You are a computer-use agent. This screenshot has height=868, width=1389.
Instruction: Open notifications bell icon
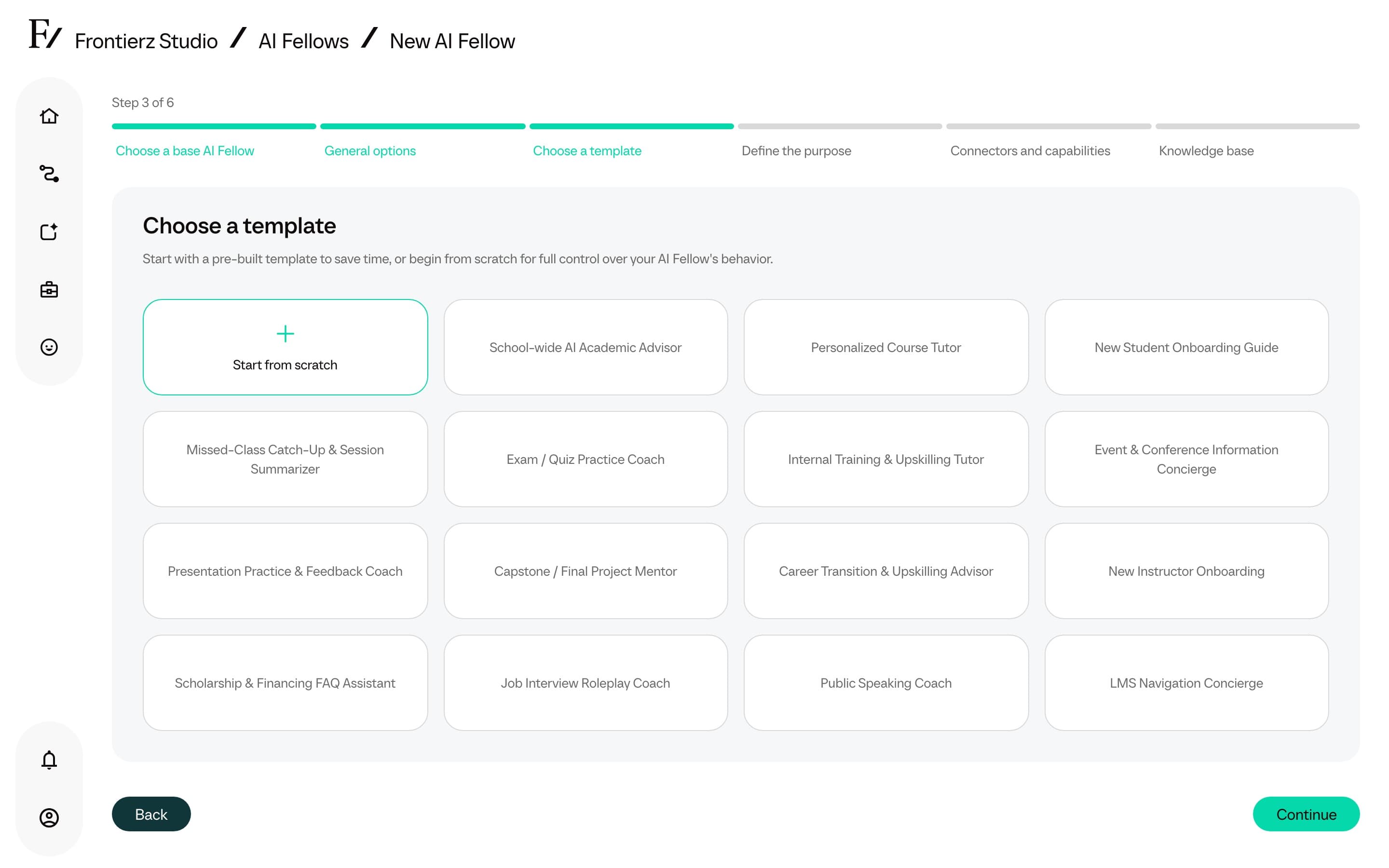49,759
